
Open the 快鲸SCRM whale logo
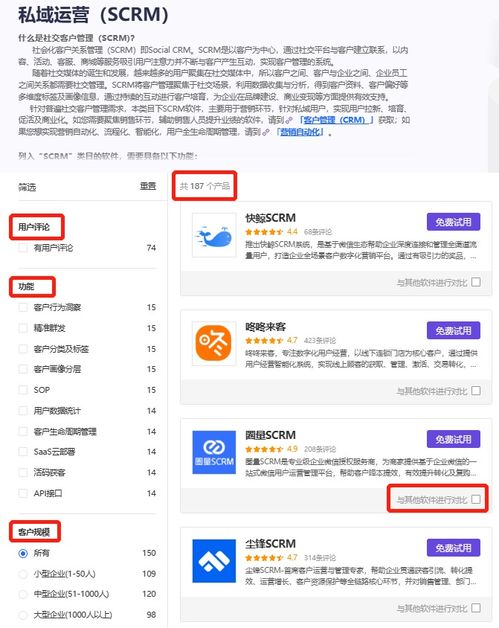pos(214,235)
